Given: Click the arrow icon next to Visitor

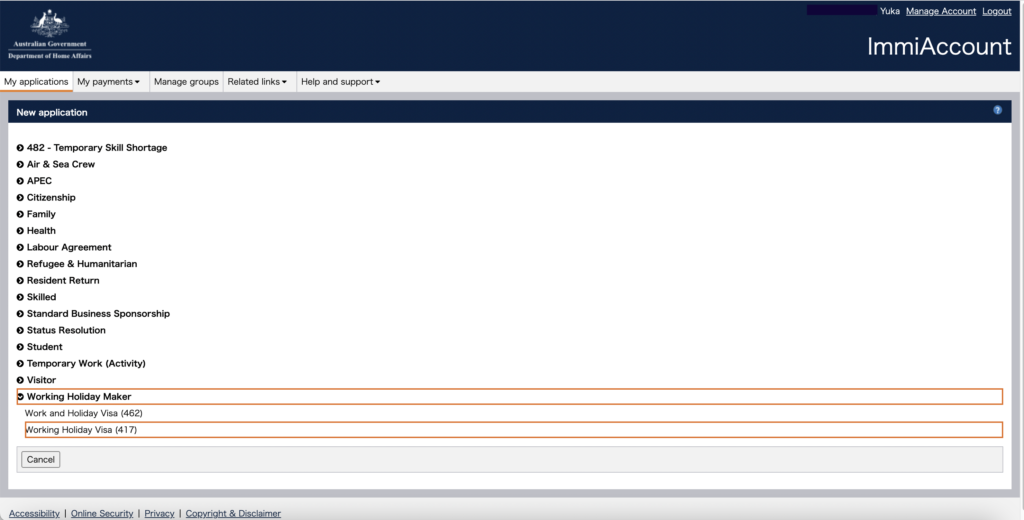Looking at the screenshot, I should click(x=20, y=380).
